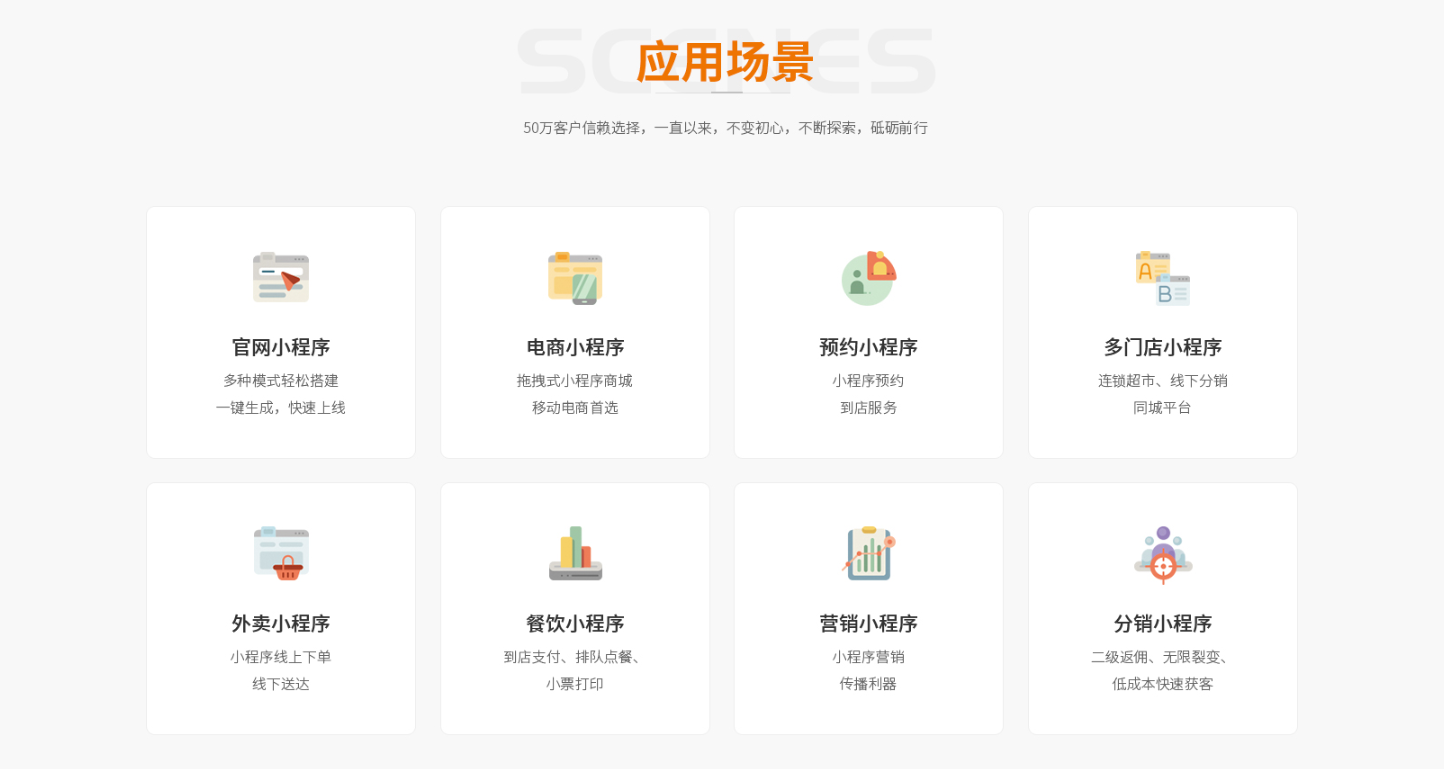Click the 营销小程序 clipboard chart icon
This screenshot has width=1444, height=769.
coord(868,553)
